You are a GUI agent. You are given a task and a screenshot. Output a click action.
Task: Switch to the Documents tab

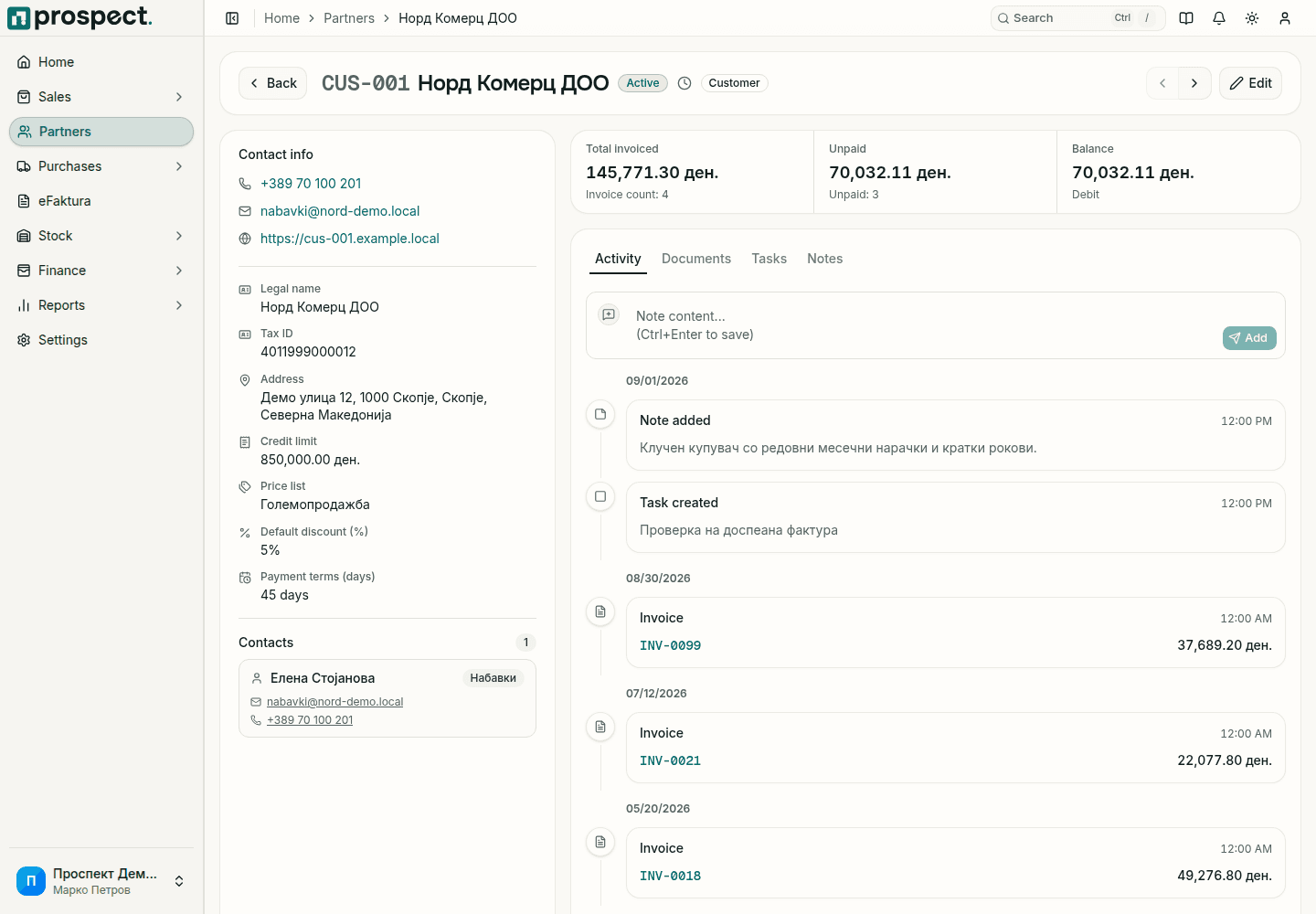[x=696, y=259]
